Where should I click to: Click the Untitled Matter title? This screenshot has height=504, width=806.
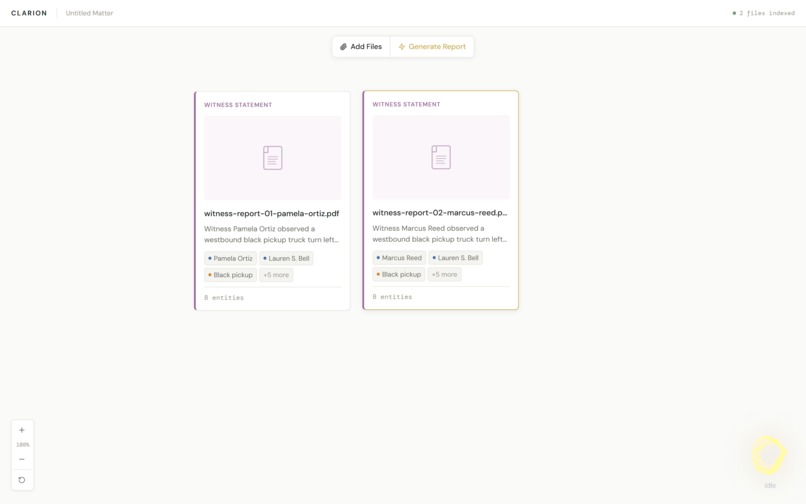pos(89,13)
